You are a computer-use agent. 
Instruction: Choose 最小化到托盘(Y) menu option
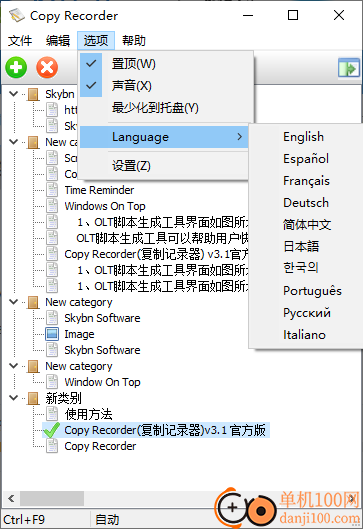tap(166, 108)
